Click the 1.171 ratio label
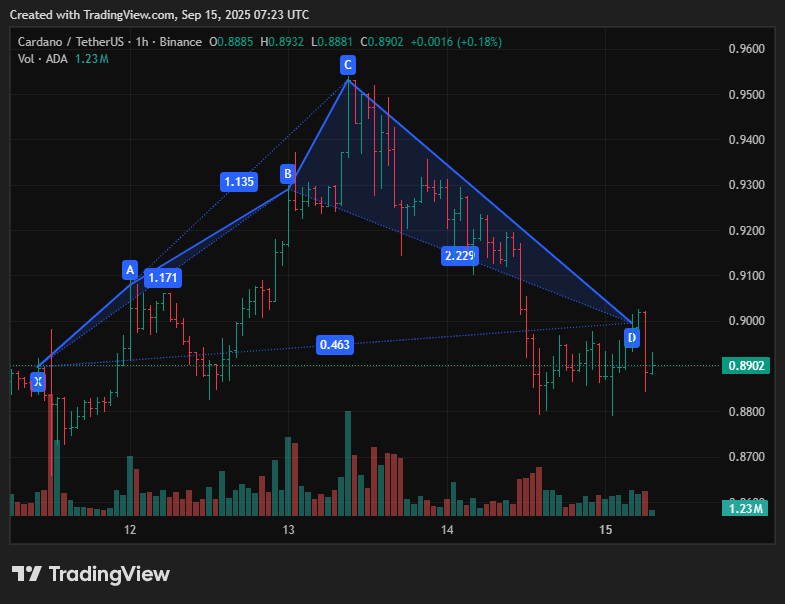Viewport: 785px width, 604px height. tap(163, 277)
